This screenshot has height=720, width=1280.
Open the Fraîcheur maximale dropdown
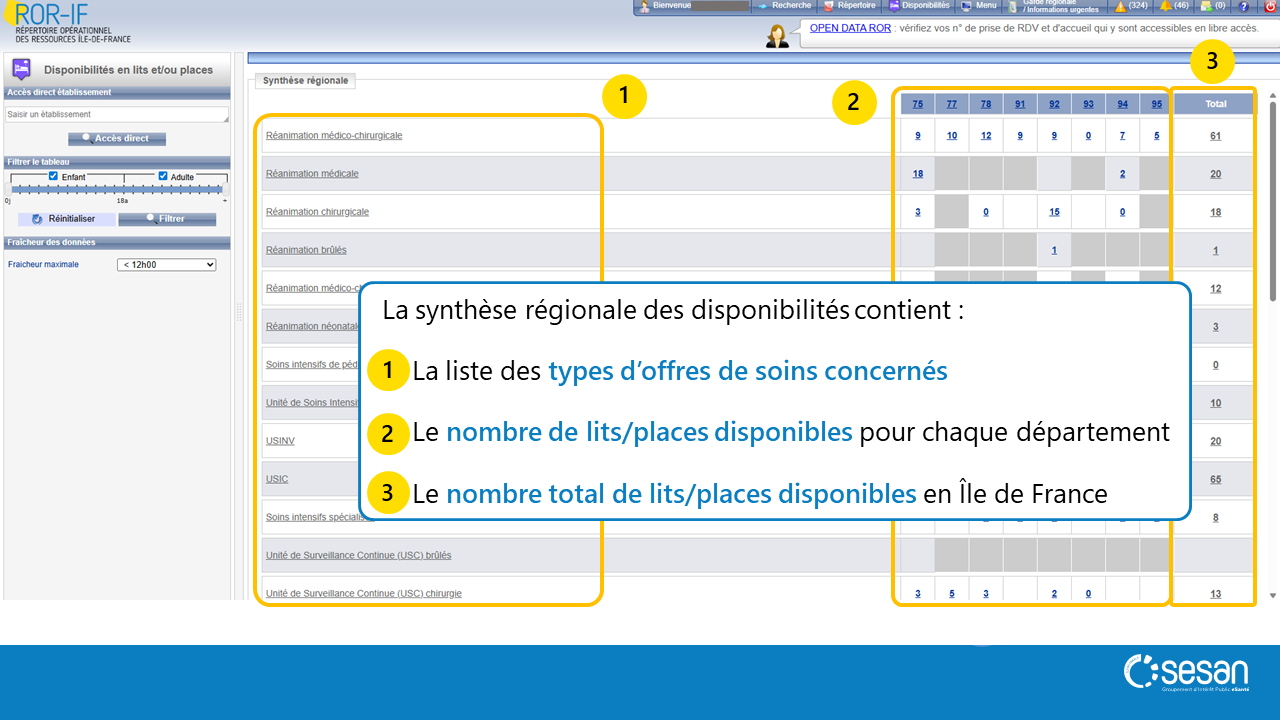click(x=166, y=265)
